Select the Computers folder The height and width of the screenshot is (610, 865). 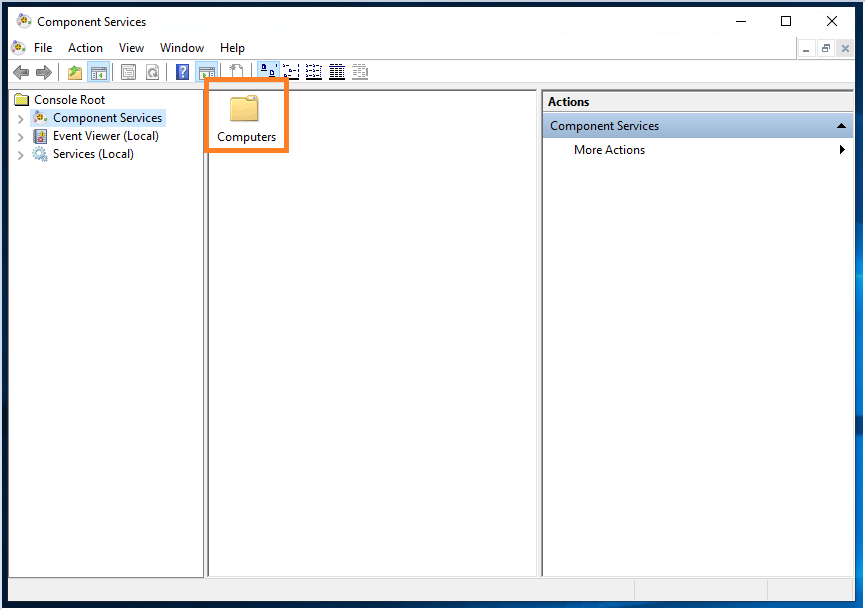point(246,118)
